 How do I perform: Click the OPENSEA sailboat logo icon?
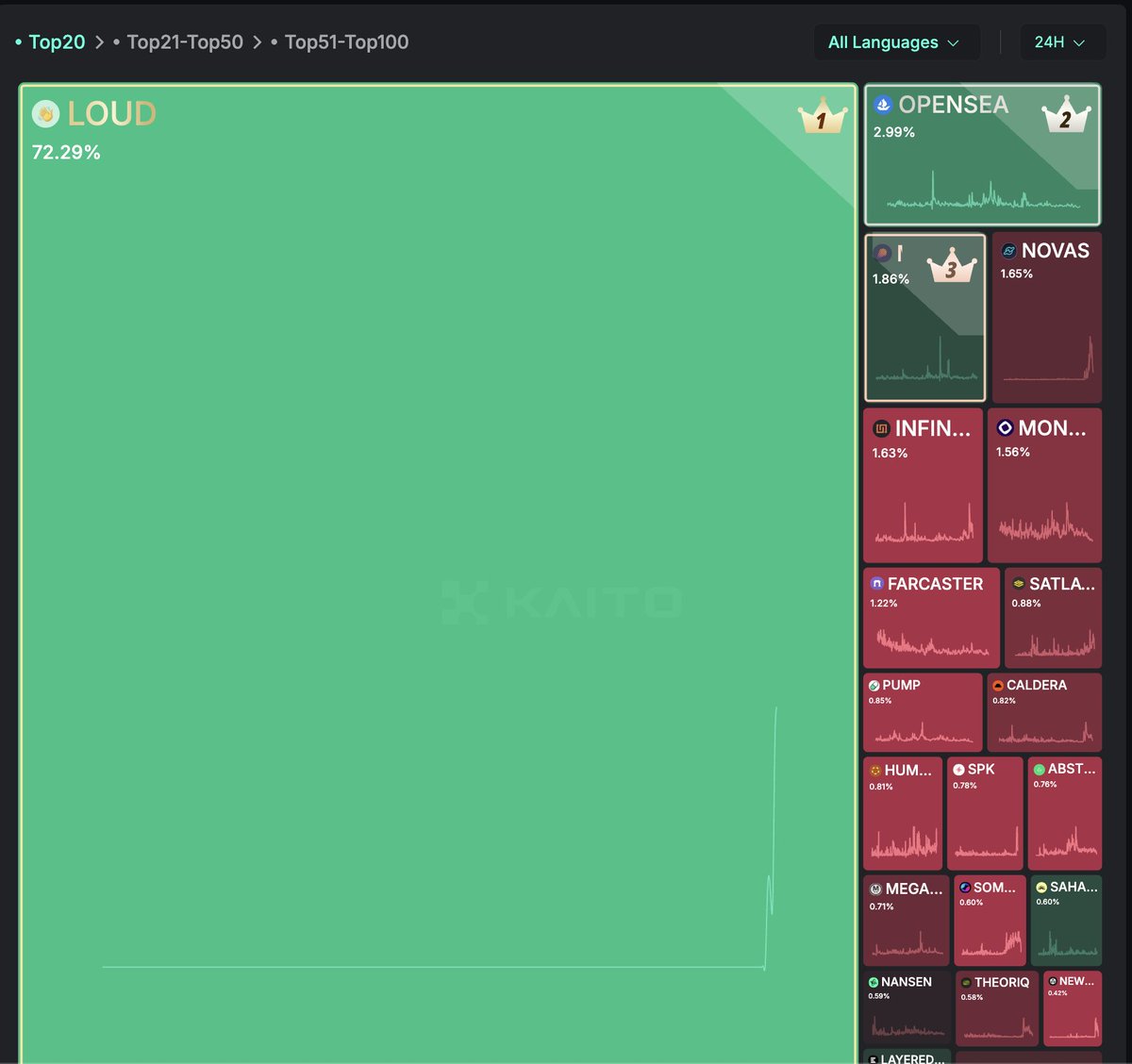click(x=883, y=105)
